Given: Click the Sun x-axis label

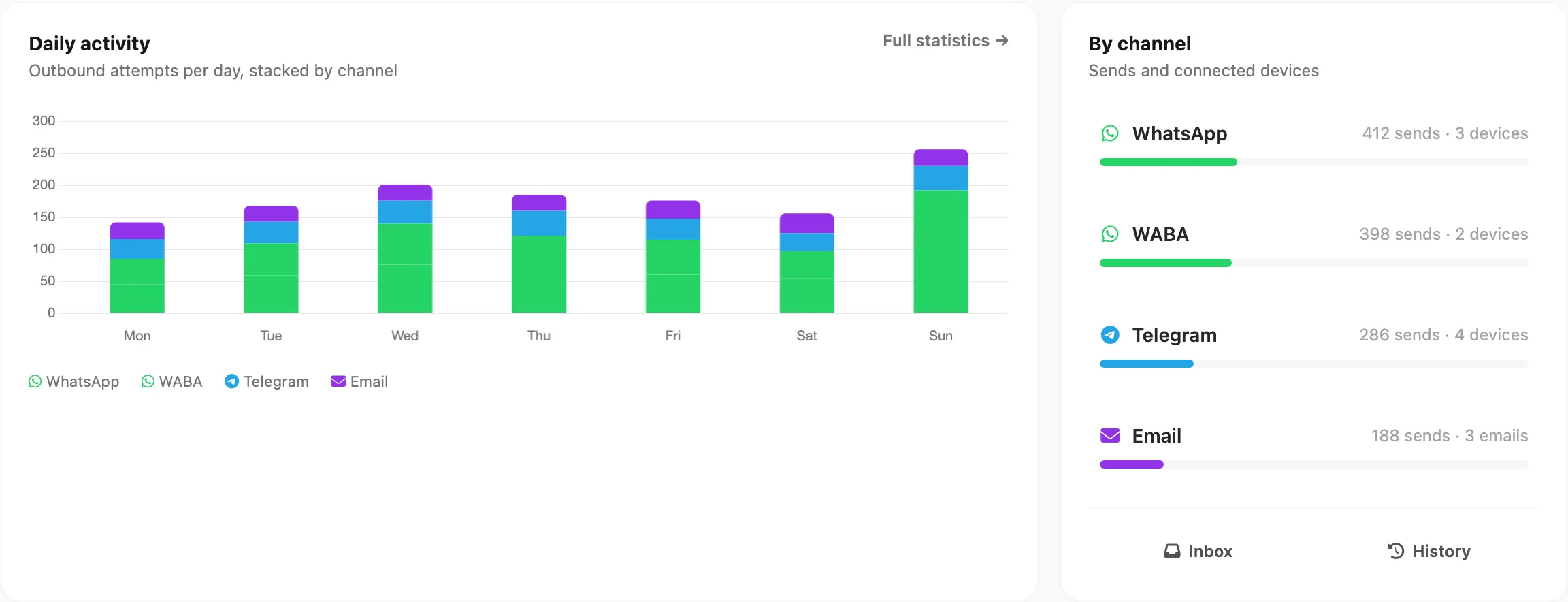Looking at the screenshot, I should [x=941, y=336].
